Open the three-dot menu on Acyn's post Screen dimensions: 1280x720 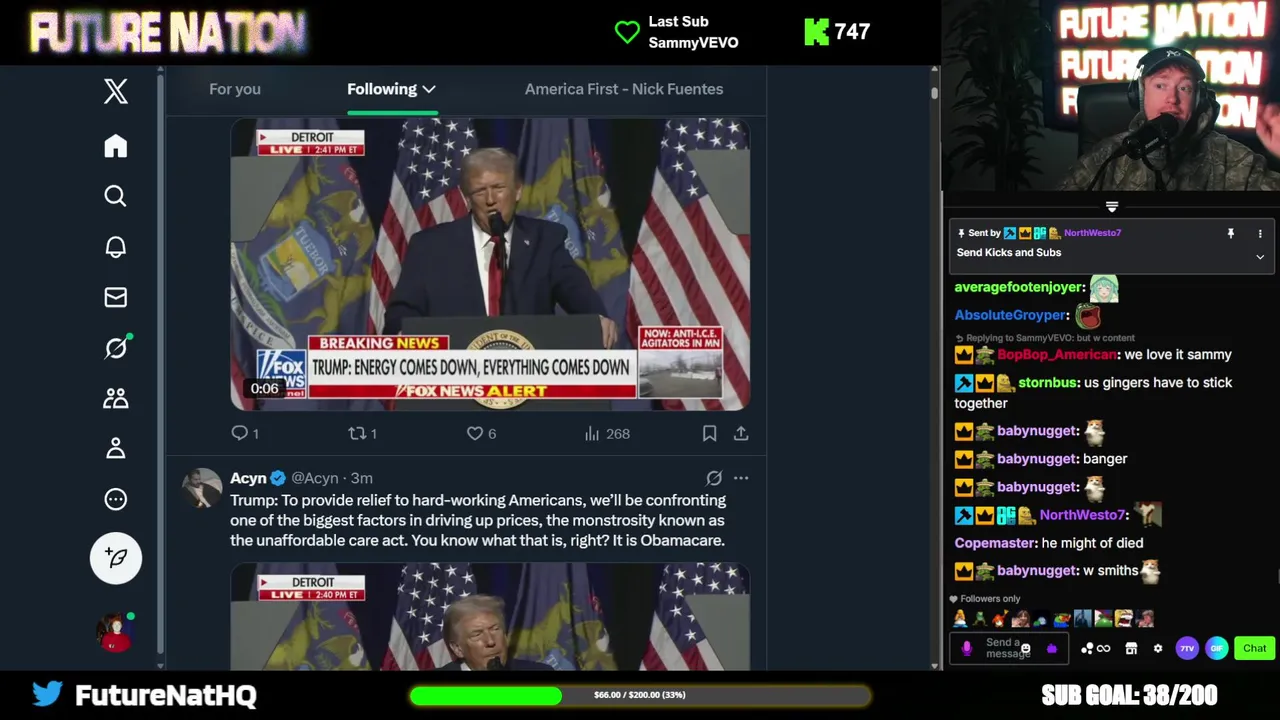pyautogui.click(x=741, y=478)
